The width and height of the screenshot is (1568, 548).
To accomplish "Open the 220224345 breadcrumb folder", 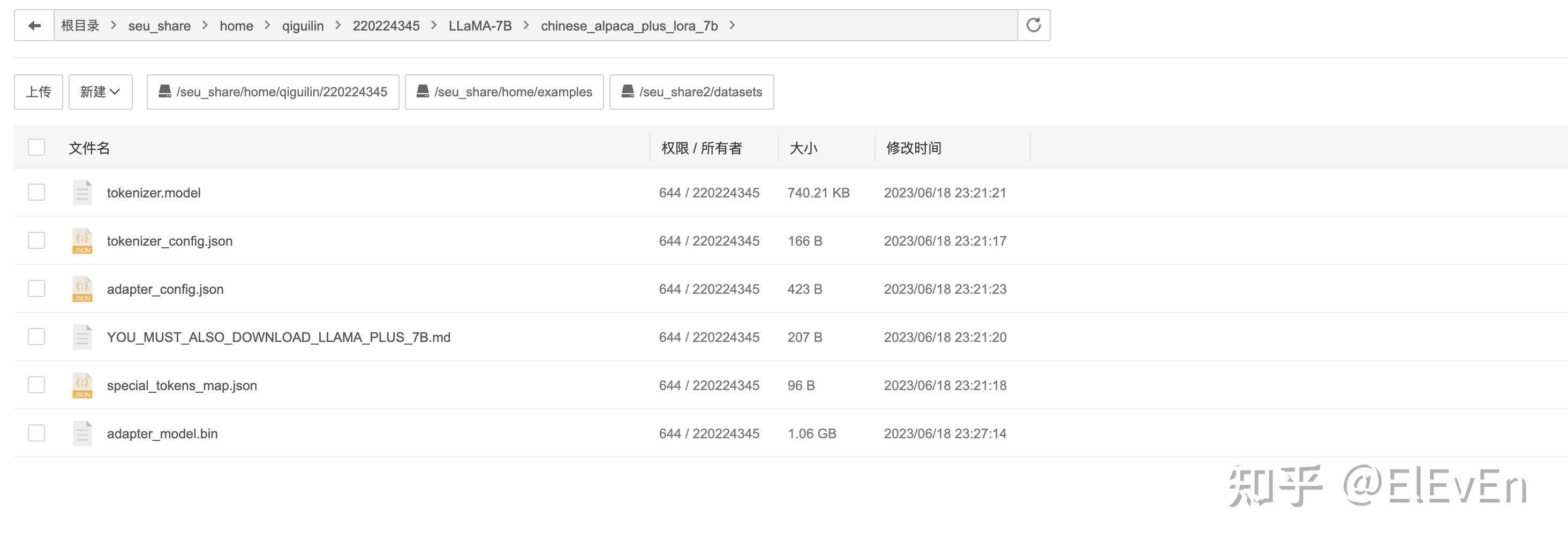I will [387, 25].
